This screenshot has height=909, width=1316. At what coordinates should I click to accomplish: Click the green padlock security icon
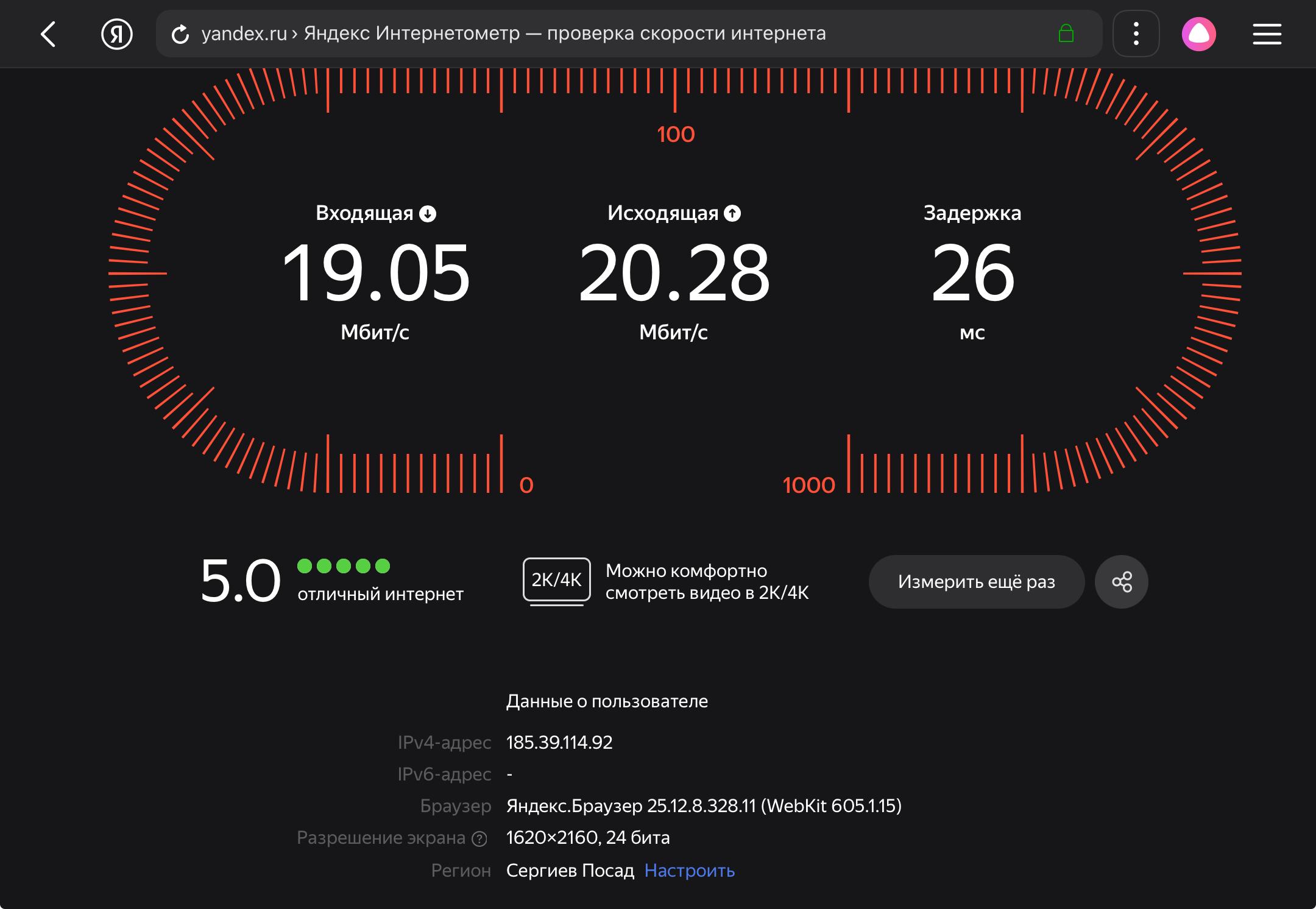click(x=1066, y=34)
